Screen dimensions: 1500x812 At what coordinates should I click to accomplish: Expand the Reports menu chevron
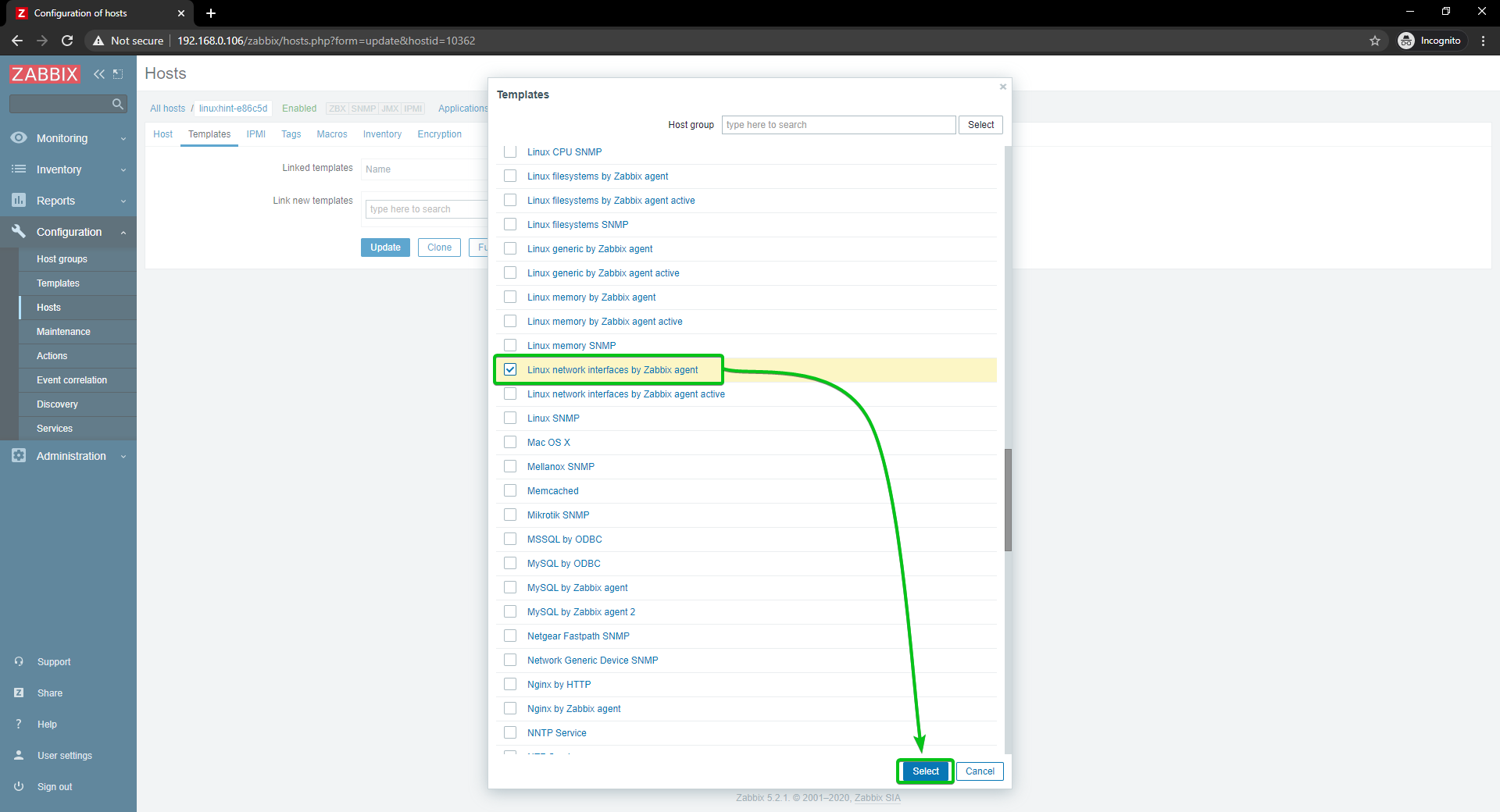(123, 201)
